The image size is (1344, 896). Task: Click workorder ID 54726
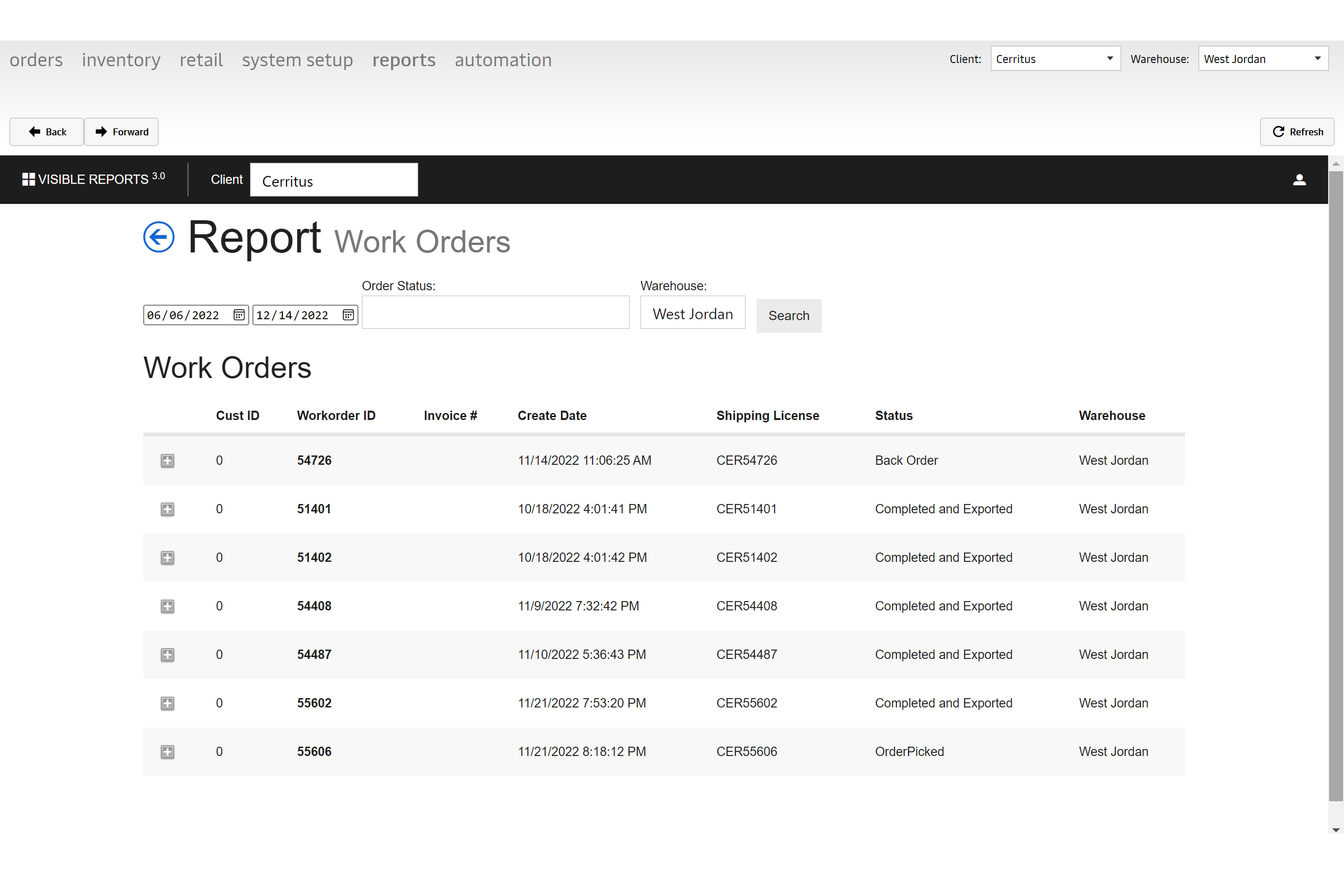[314, 461]
